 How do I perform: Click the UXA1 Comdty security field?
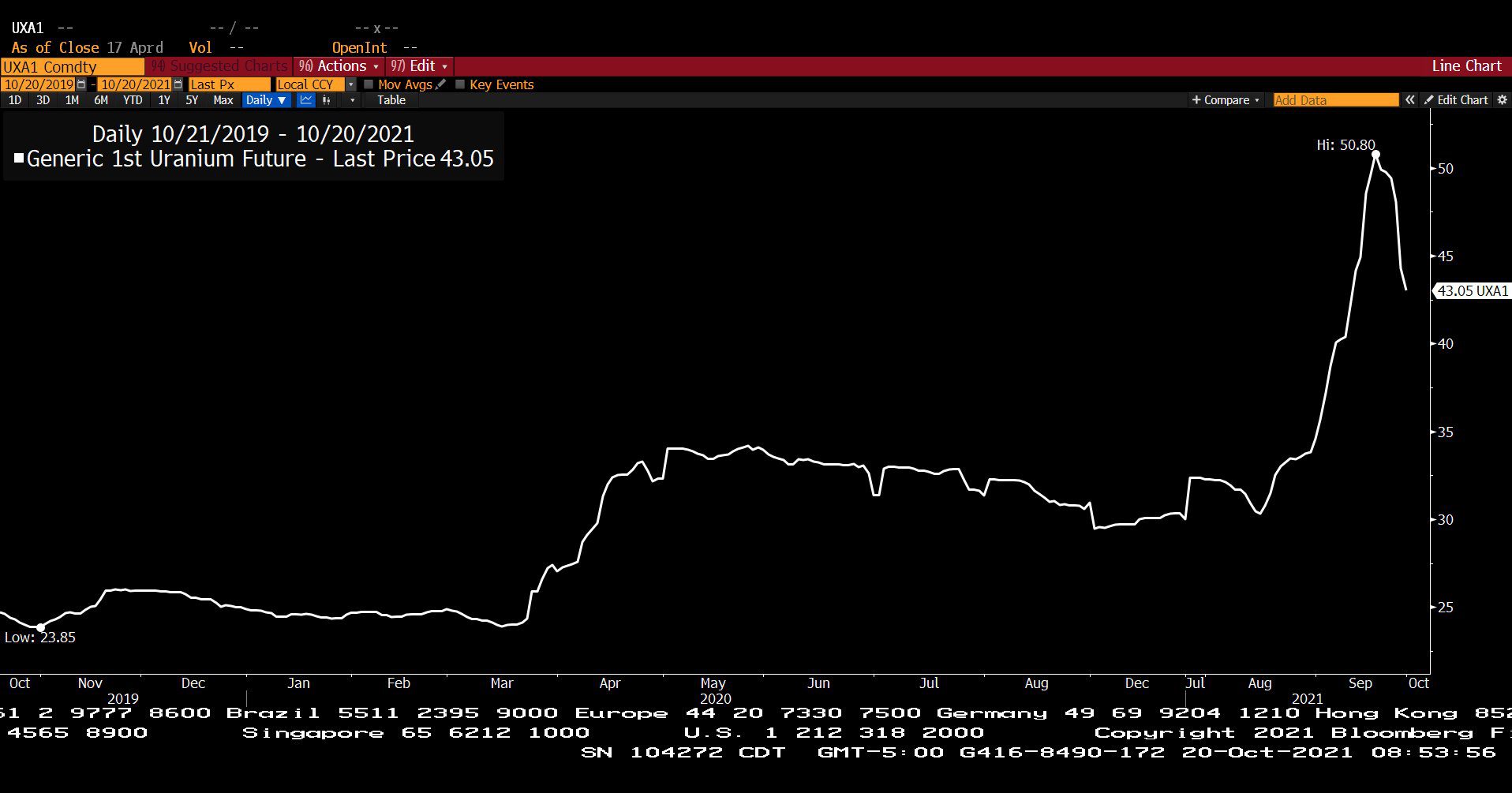72,67
